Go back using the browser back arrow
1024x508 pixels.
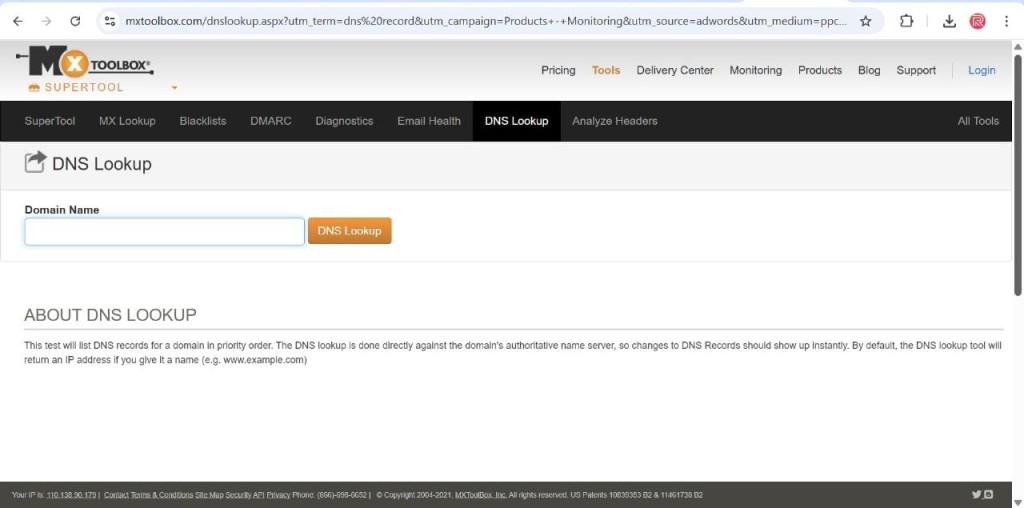pyautogui.click(x=18, y=21)
